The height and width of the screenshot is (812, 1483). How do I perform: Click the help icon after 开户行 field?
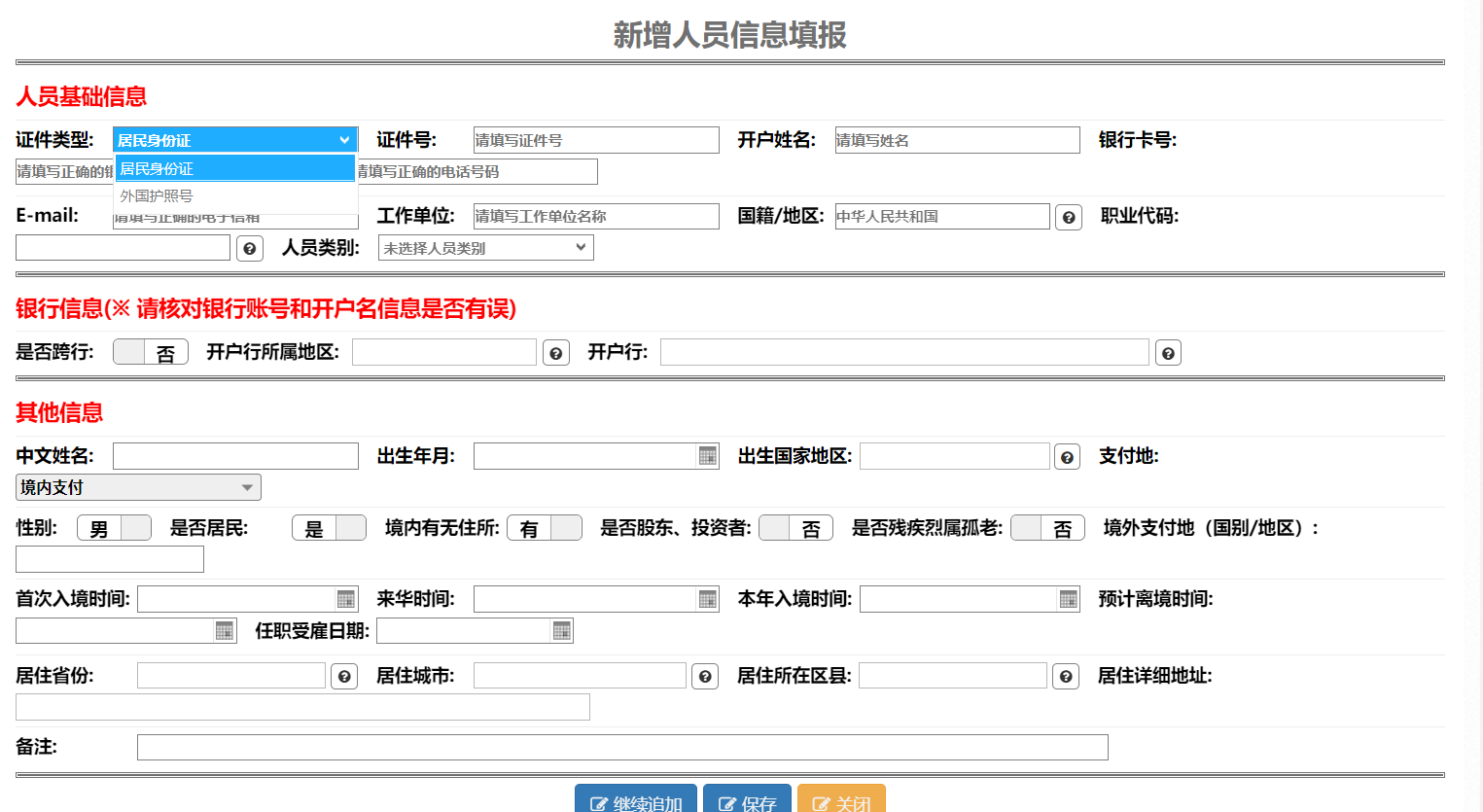(x=1168, y=353)
